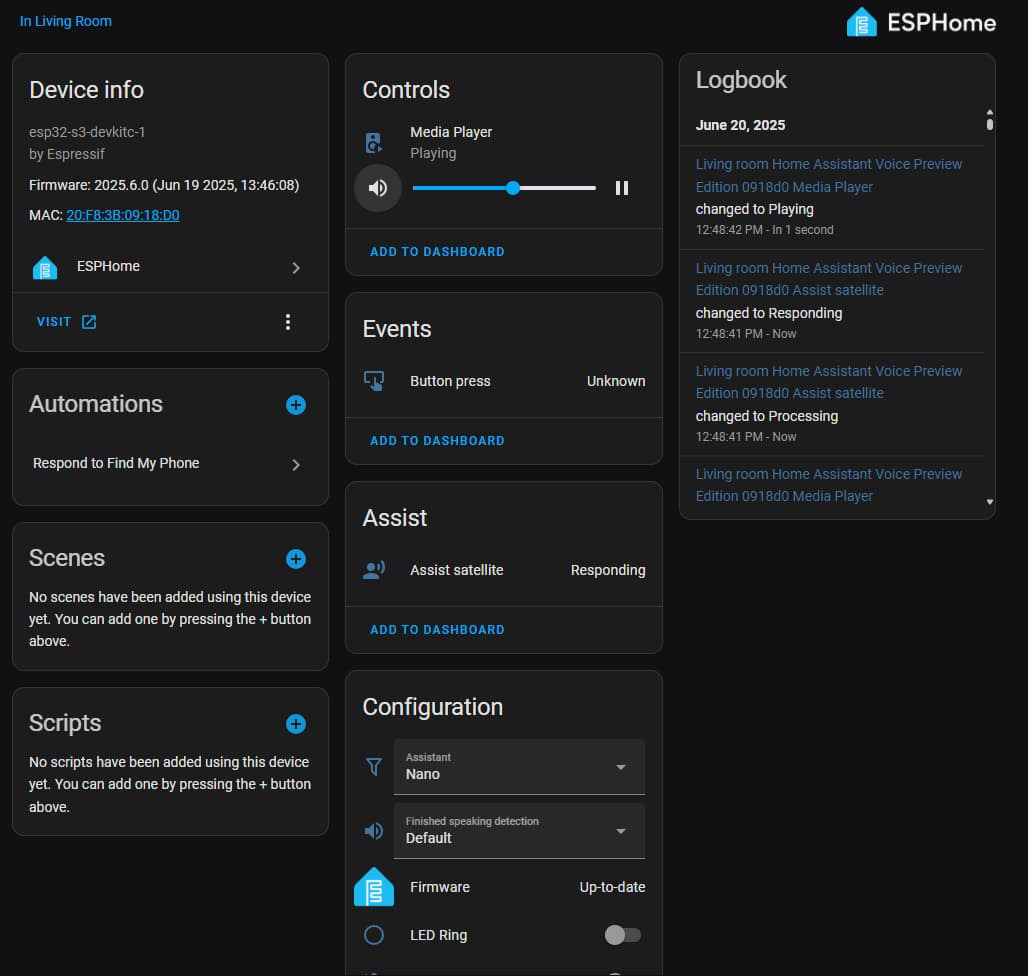Click the LED Ring label

439,935
